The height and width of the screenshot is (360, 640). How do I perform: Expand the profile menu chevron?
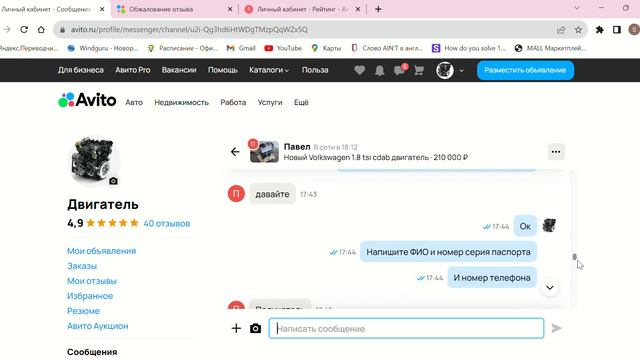461,71
